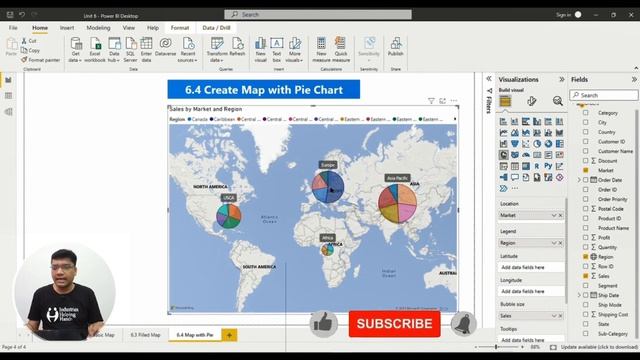
Task: Select the Pie chart visual icon
Action: [537, 144]
